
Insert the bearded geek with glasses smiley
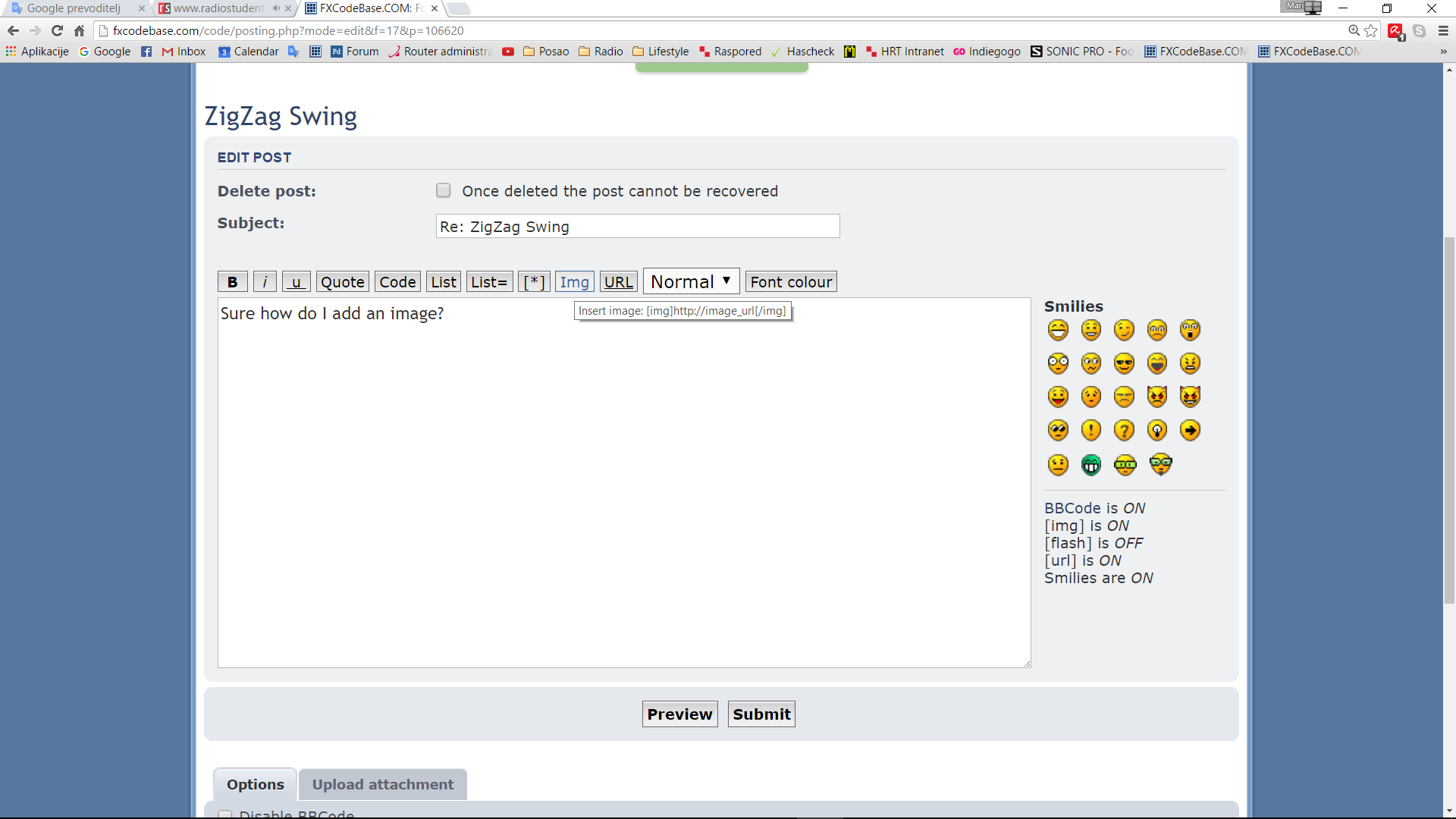click(x=1160, y=464)
